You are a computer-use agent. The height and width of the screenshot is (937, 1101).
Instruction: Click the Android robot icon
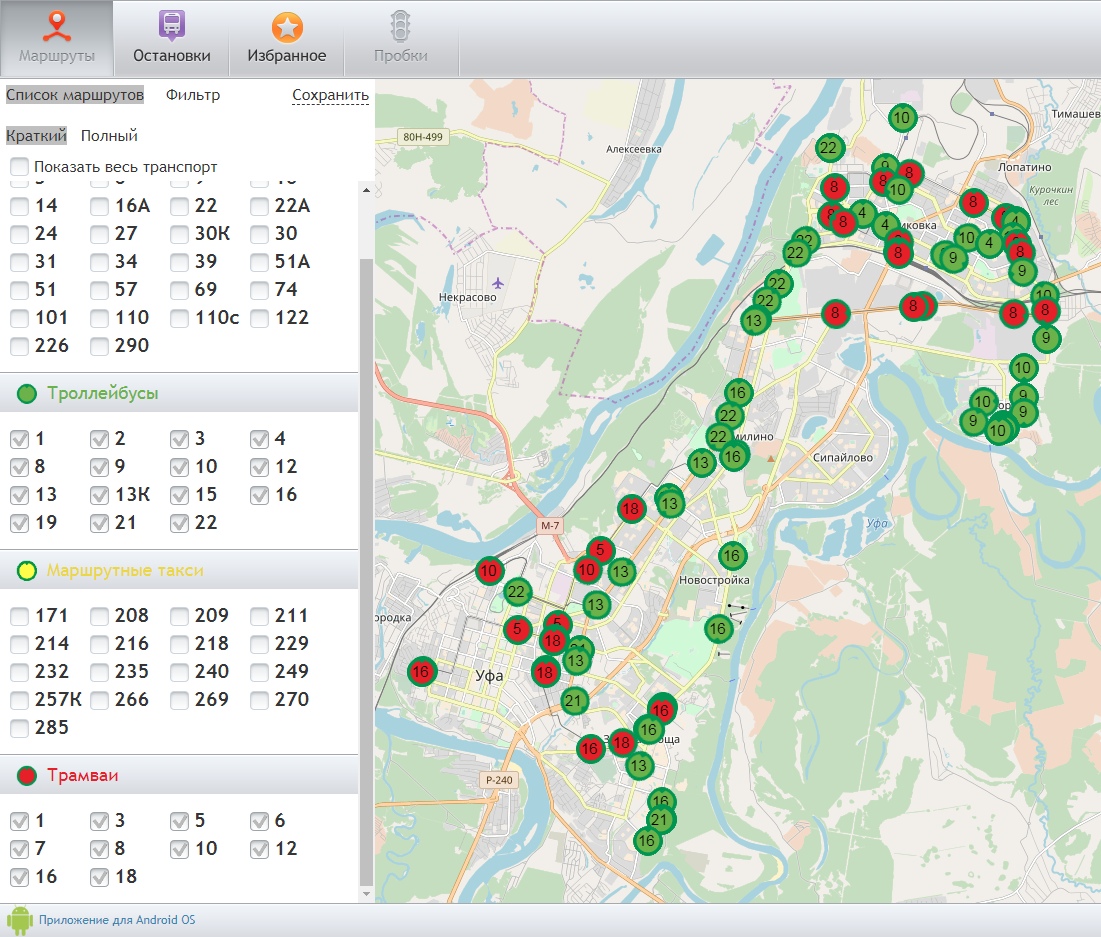point(19,919)
